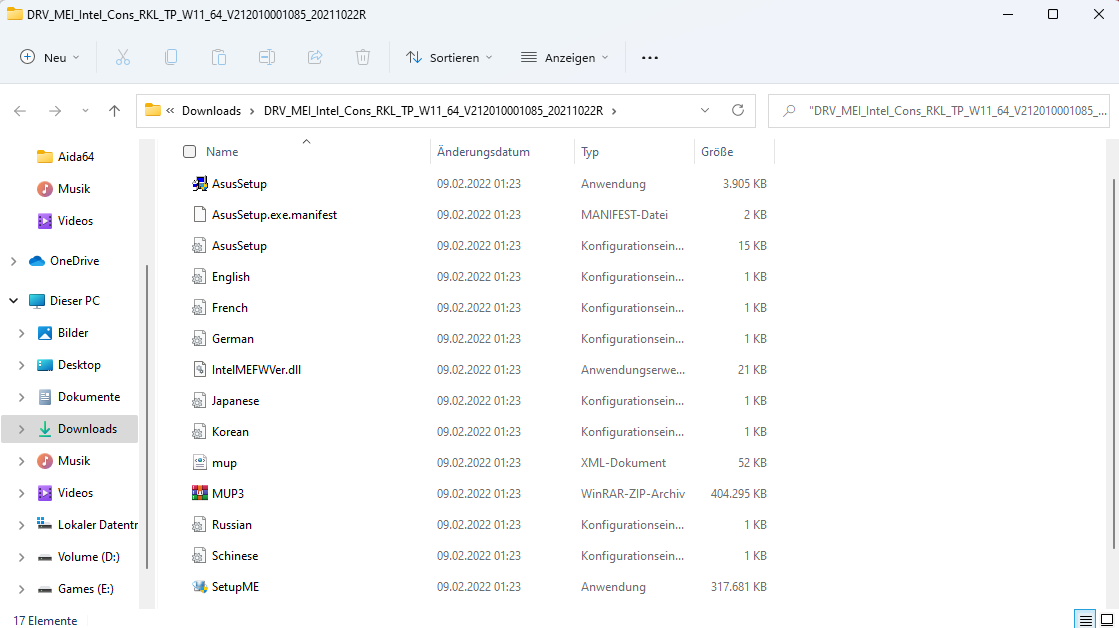1119x628 pixels.
Task: Refresh the current folder view
Action: click(738, 111)
